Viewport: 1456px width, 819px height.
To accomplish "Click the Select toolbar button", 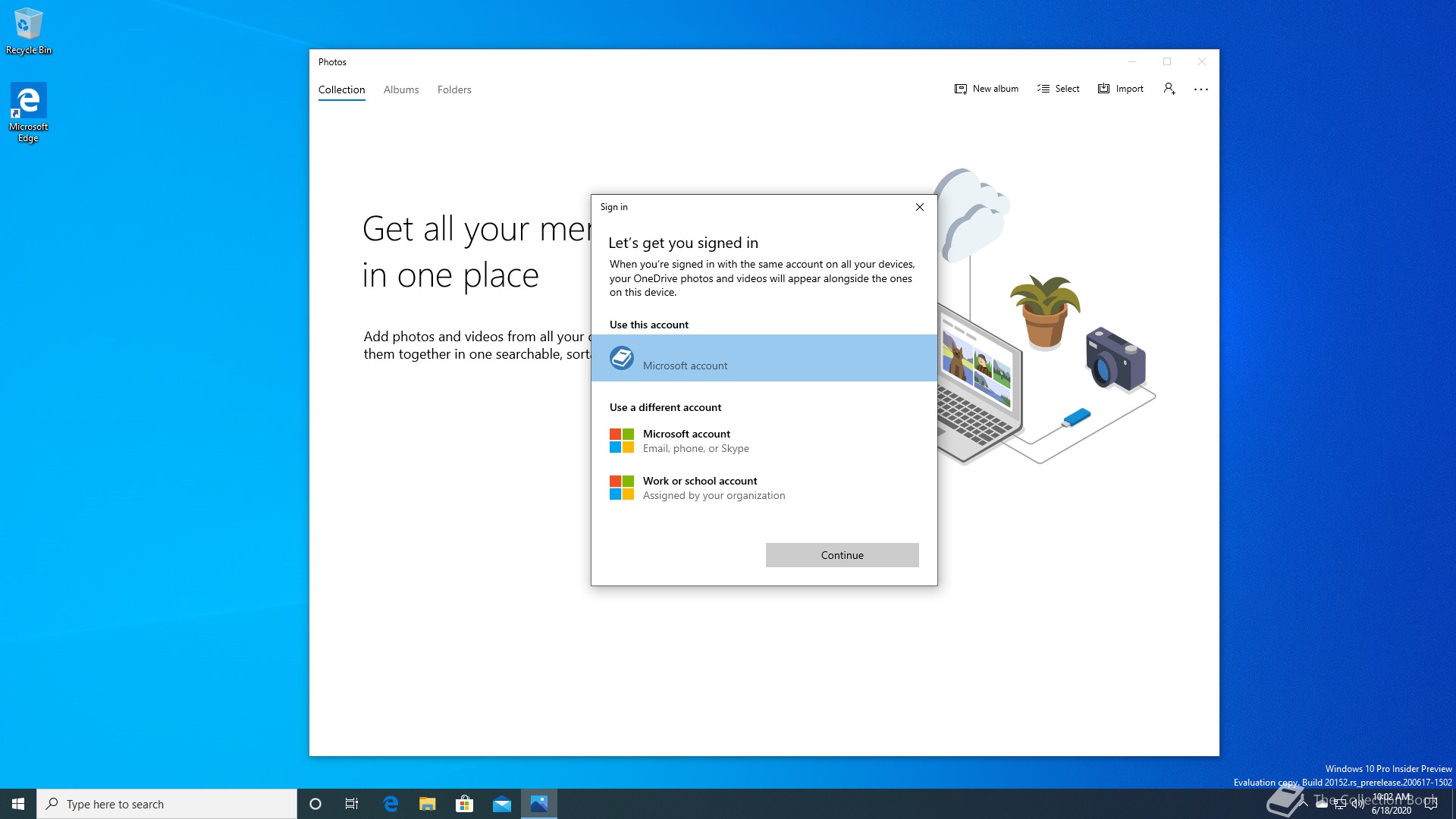I will [1058, 89].
